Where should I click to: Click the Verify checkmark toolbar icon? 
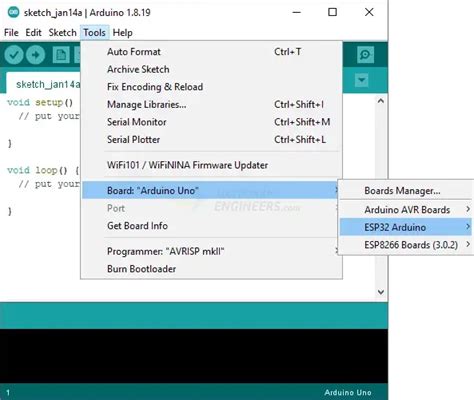pyautogui.click(x=14, y=55)
